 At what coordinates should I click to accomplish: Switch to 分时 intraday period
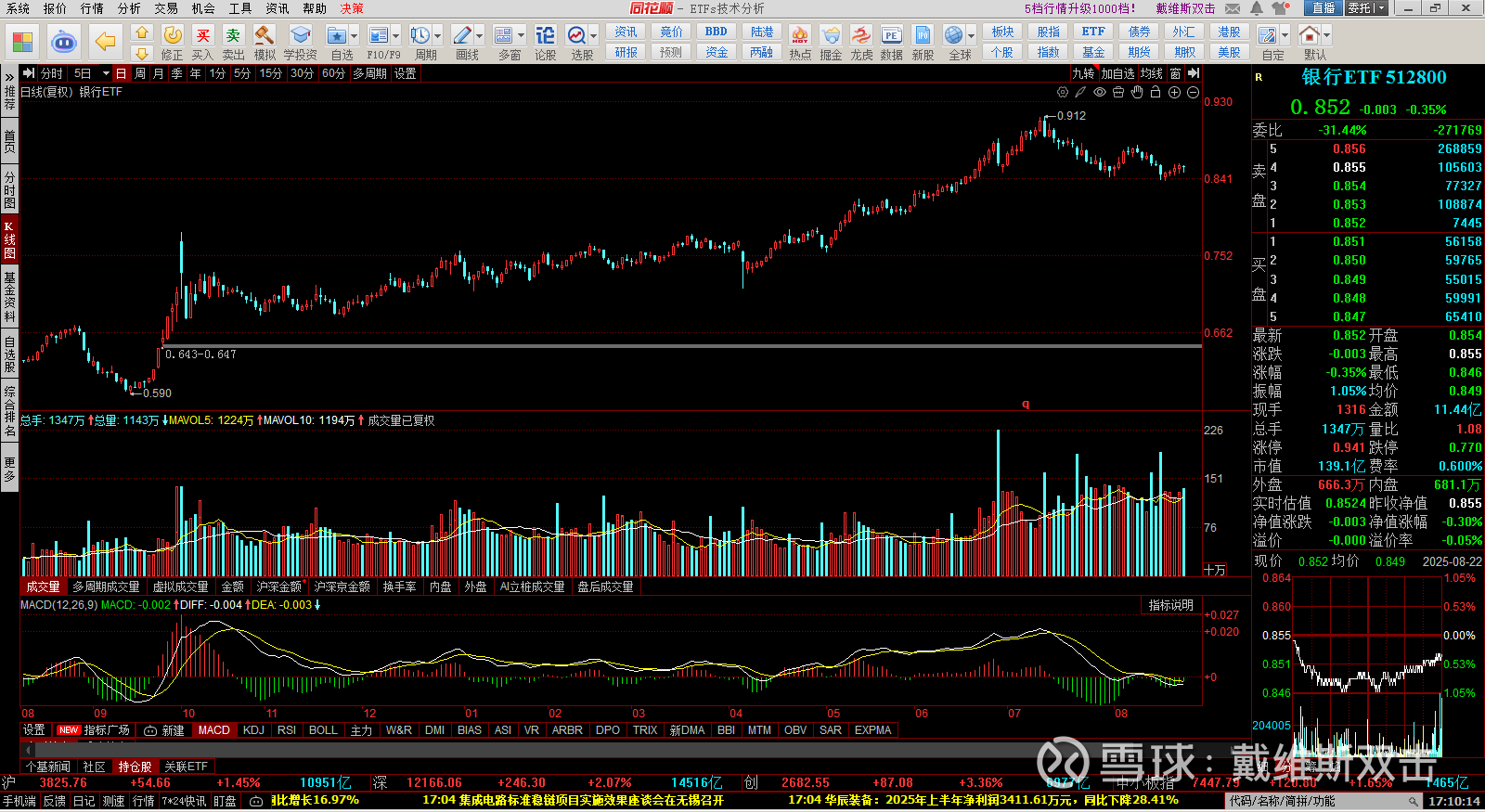[x=52, y=73]
